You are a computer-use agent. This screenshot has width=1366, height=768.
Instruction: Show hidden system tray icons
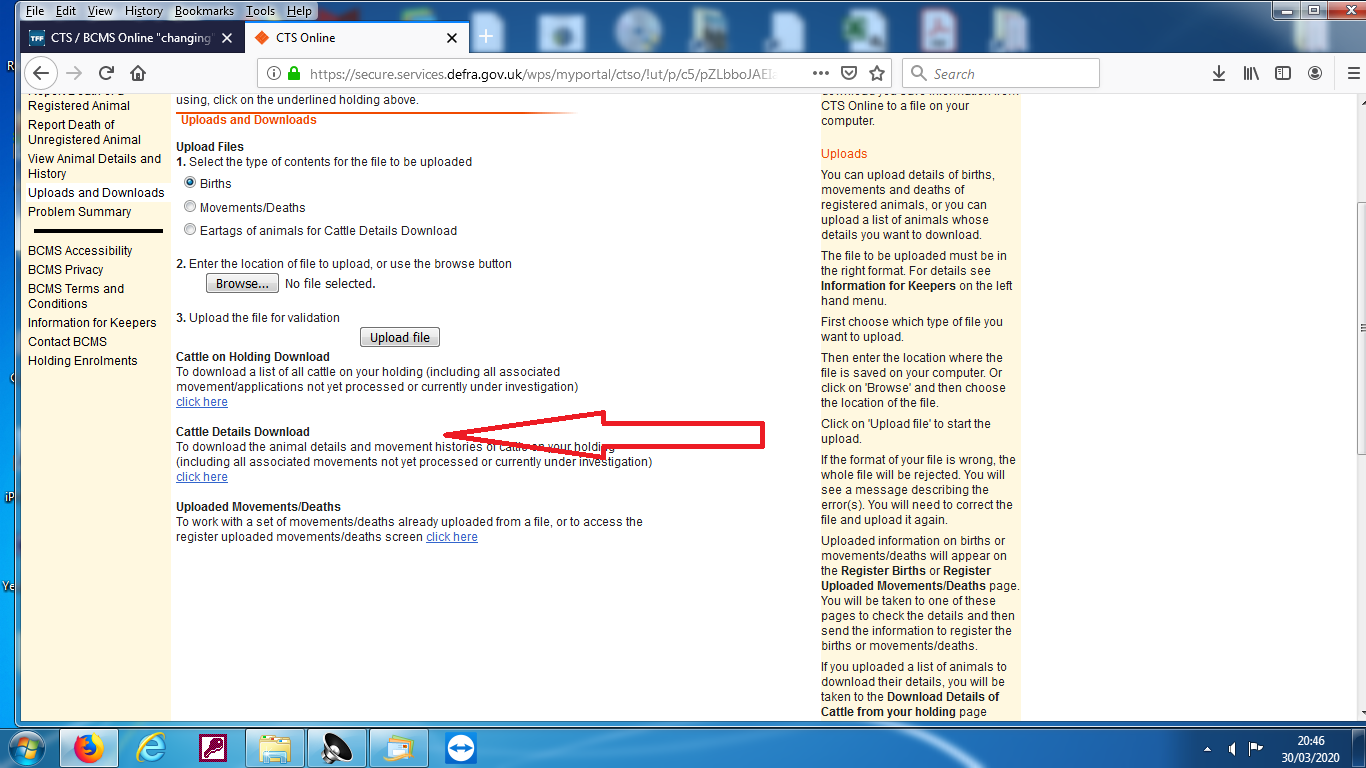click(x=1208, y=748)
